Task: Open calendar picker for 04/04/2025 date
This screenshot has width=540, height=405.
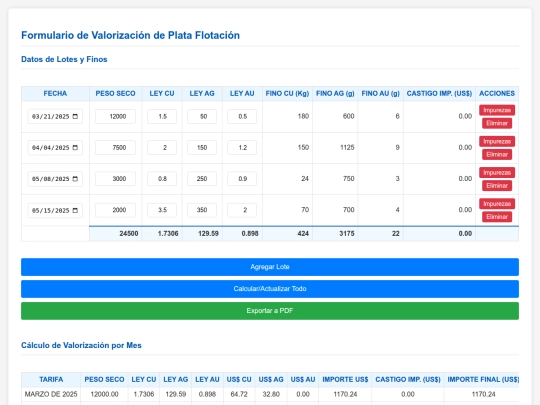Action: click(x=75, y=147)
